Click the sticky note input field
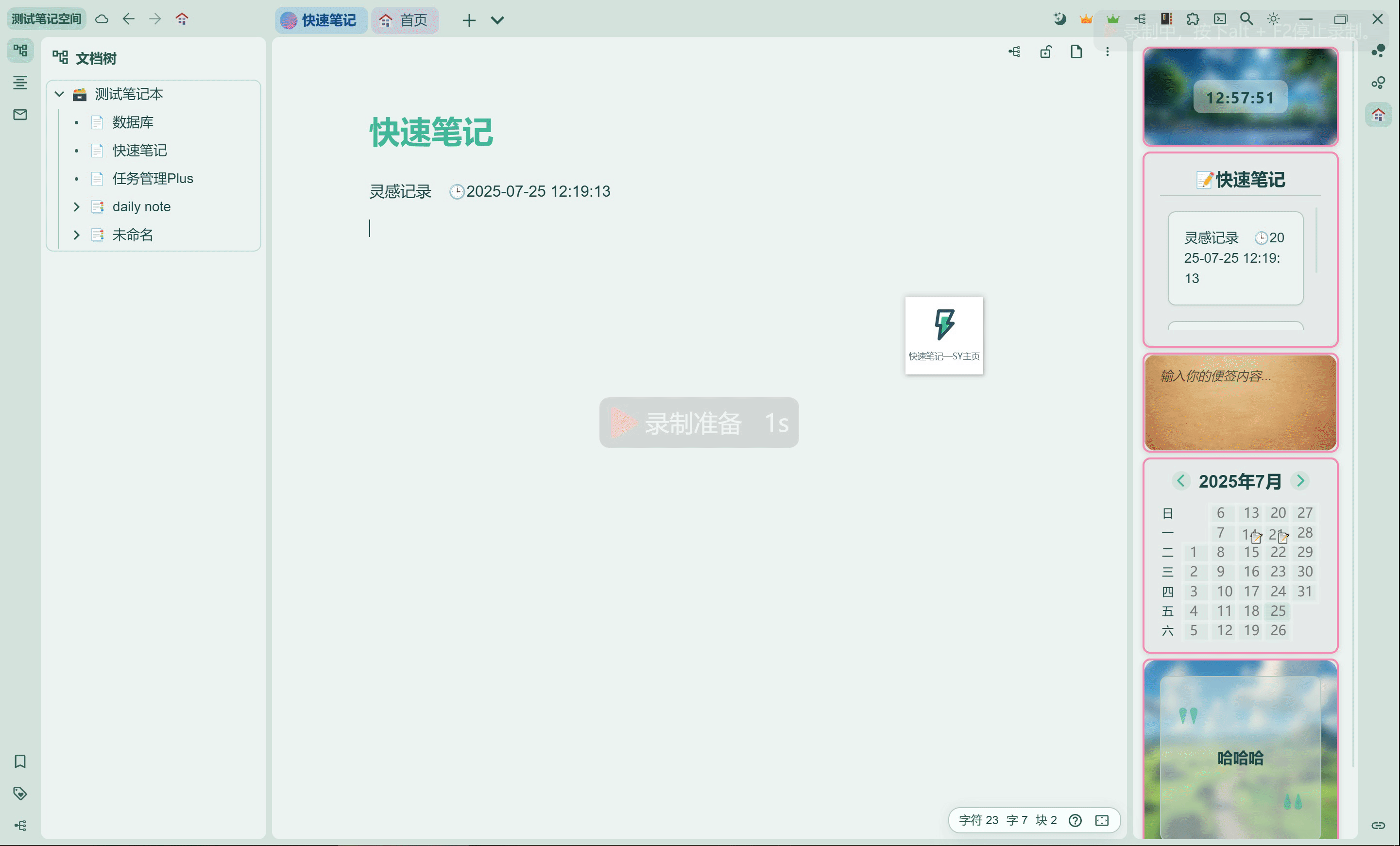 [x=1240, y=402]
